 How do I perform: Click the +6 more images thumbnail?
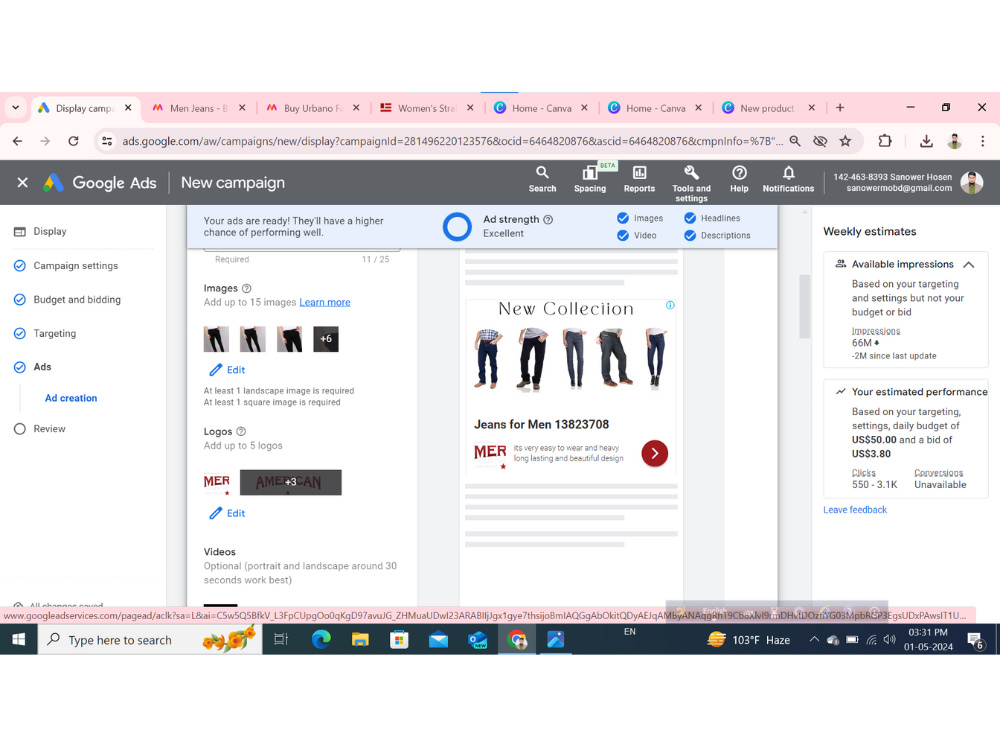(x=326, y=339)
